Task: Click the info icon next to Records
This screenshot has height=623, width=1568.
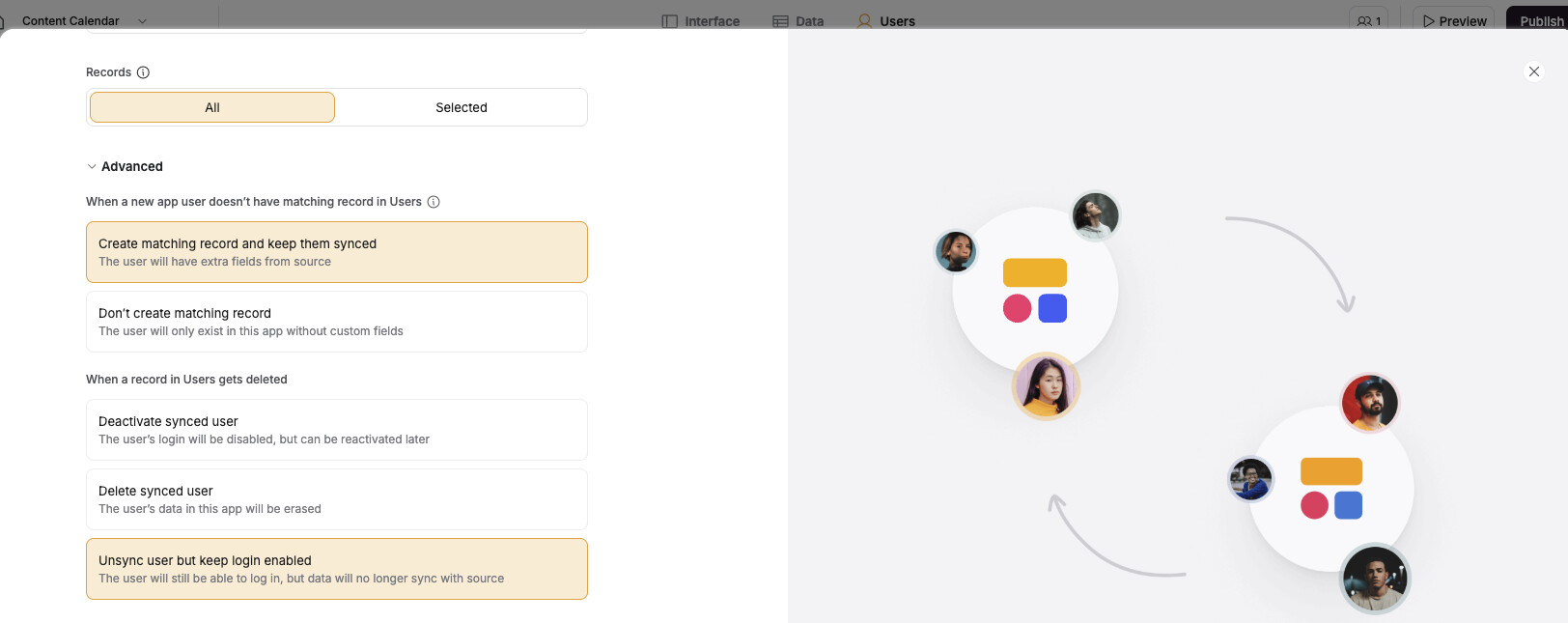Action: point(143,72)
